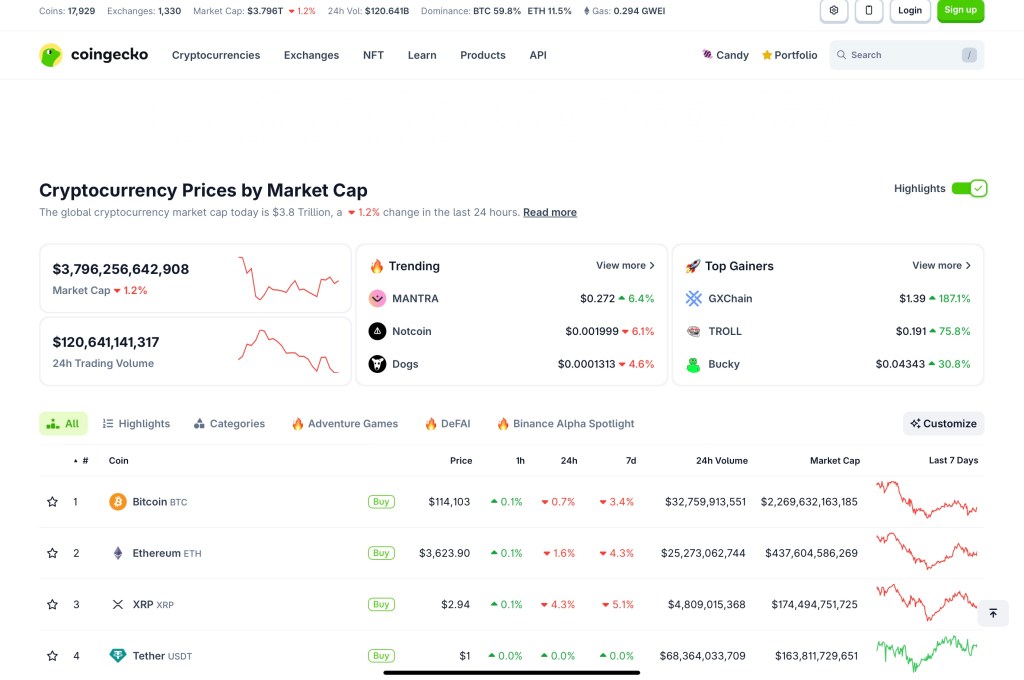Open the Cryptocurrencies navigation menu
Screen dimensions: 1024x680
tap(216, 55)
